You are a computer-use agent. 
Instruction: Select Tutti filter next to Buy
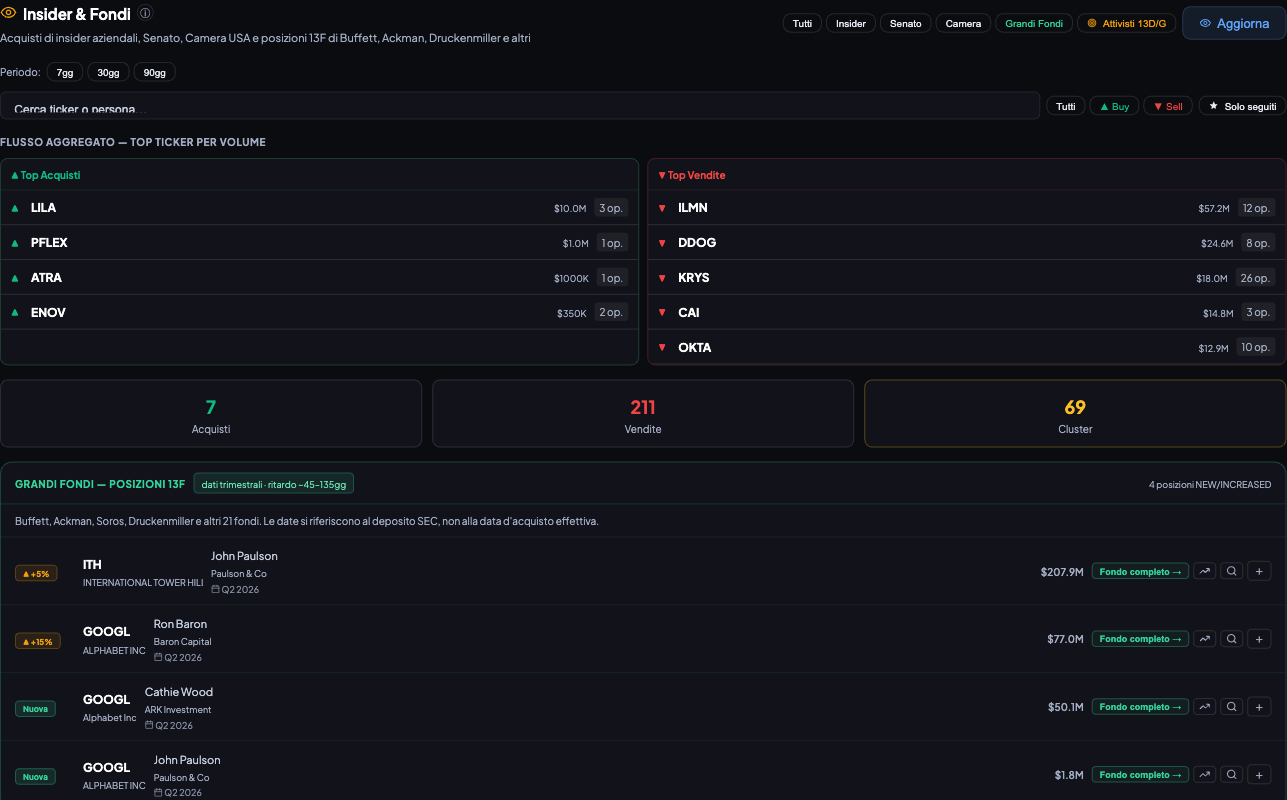pos(1066,106)
